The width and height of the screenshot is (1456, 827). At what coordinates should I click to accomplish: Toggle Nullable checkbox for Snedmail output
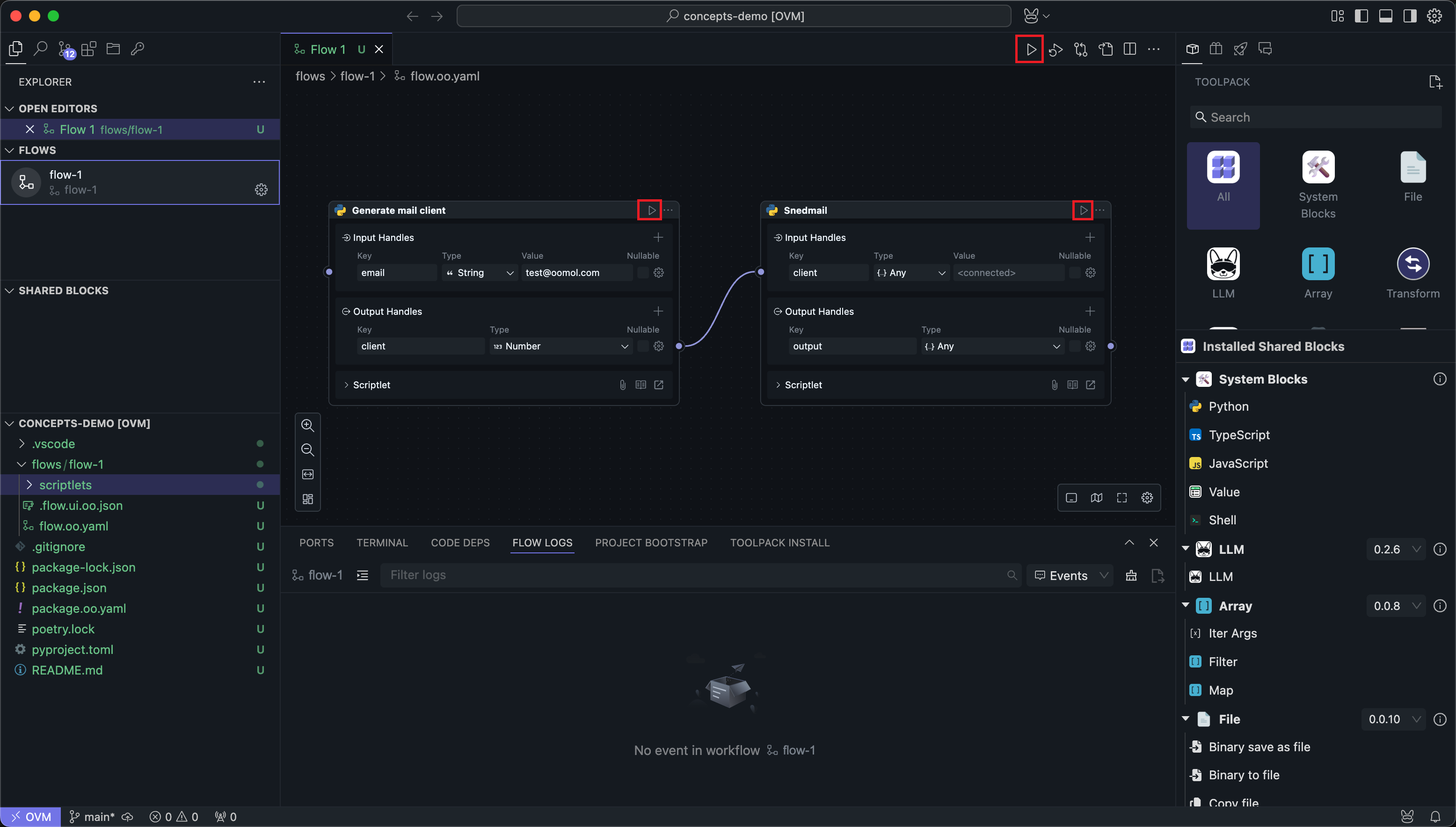(x=1074, y=346)
